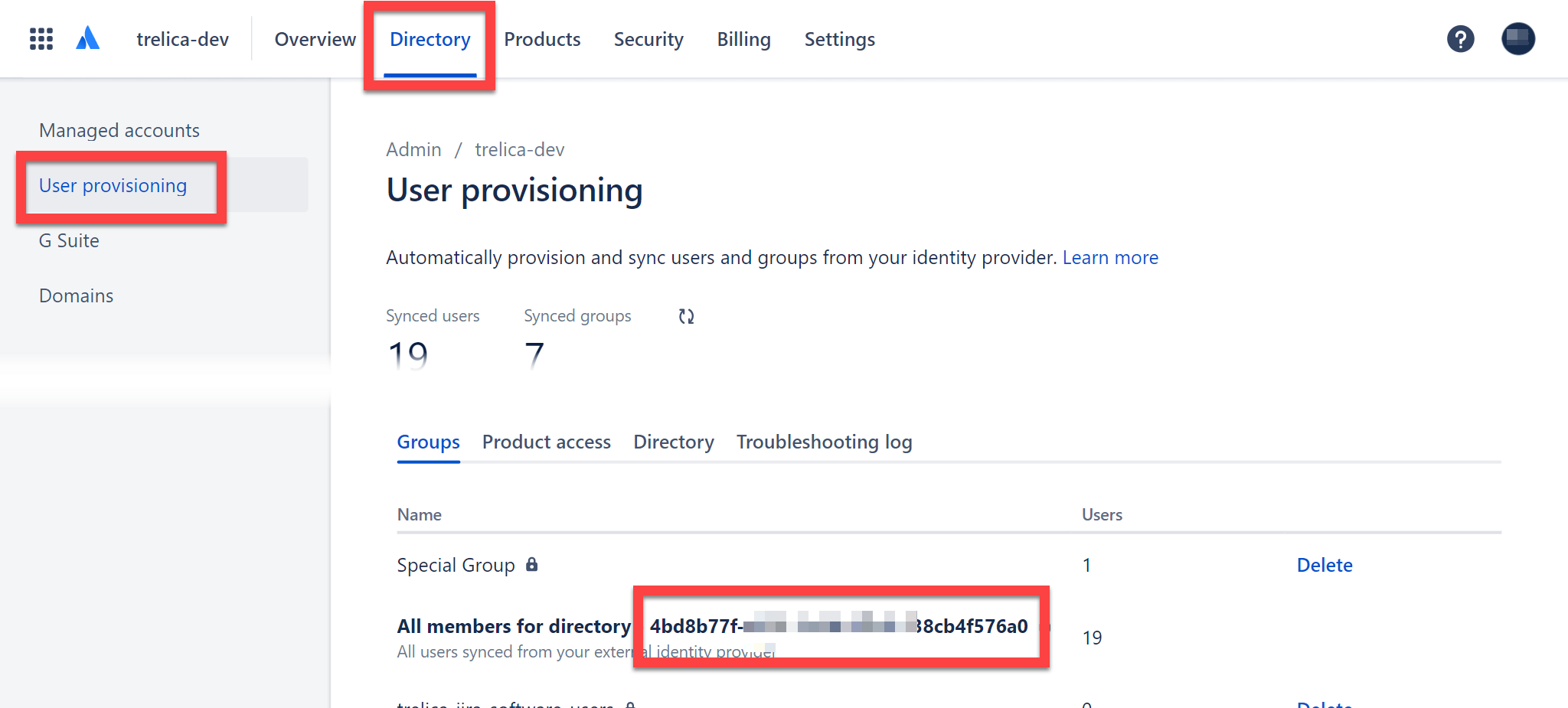The width and height of the screenshot is (1568, 708).
Task: Delete the Special Group
Action: [x=1324, y=566]
